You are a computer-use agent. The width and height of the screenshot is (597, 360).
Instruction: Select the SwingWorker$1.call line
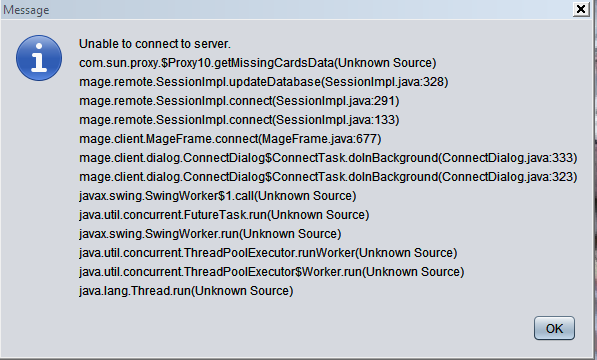pos(217,196)
